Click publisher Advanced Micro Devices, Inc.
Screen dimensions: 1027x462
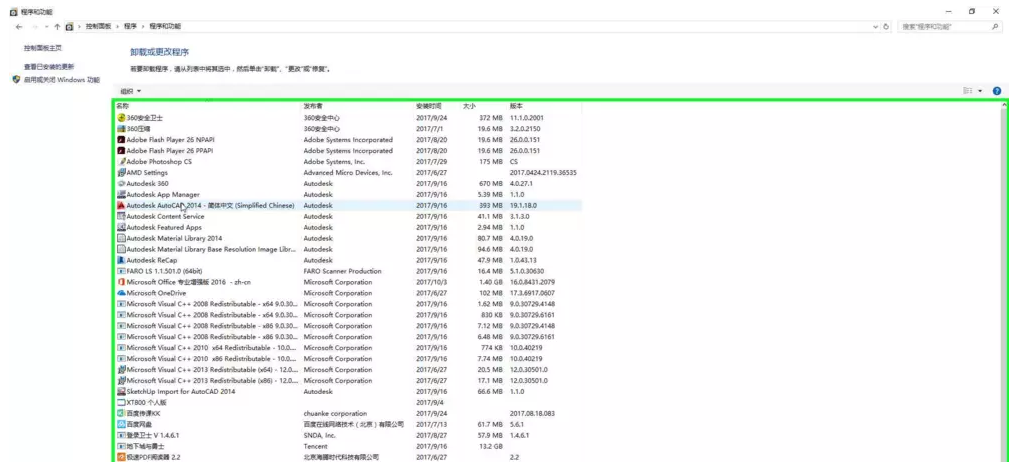(x=348, y=173)
